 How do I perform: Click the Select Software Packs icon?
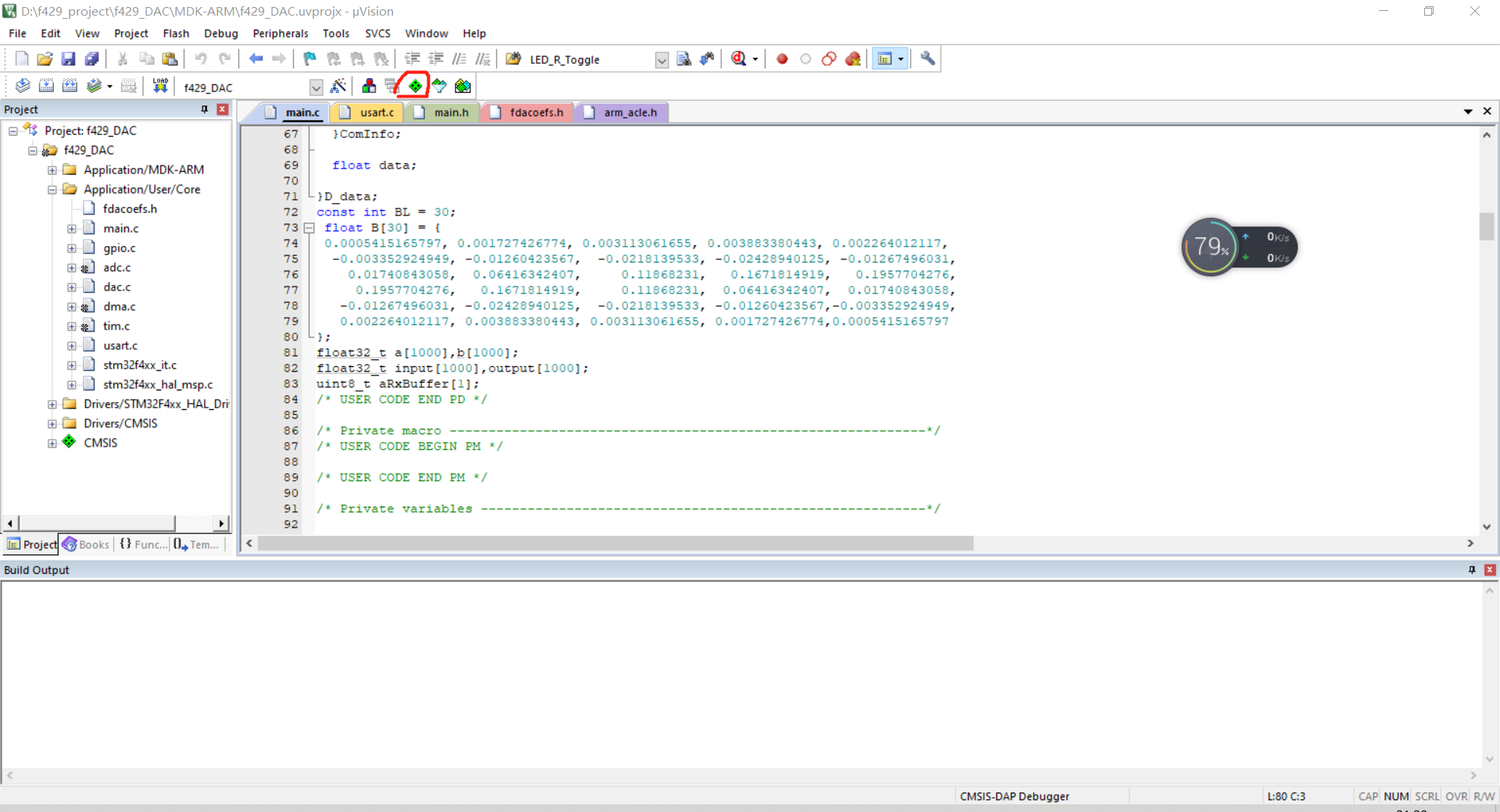(x=439, y=86)
